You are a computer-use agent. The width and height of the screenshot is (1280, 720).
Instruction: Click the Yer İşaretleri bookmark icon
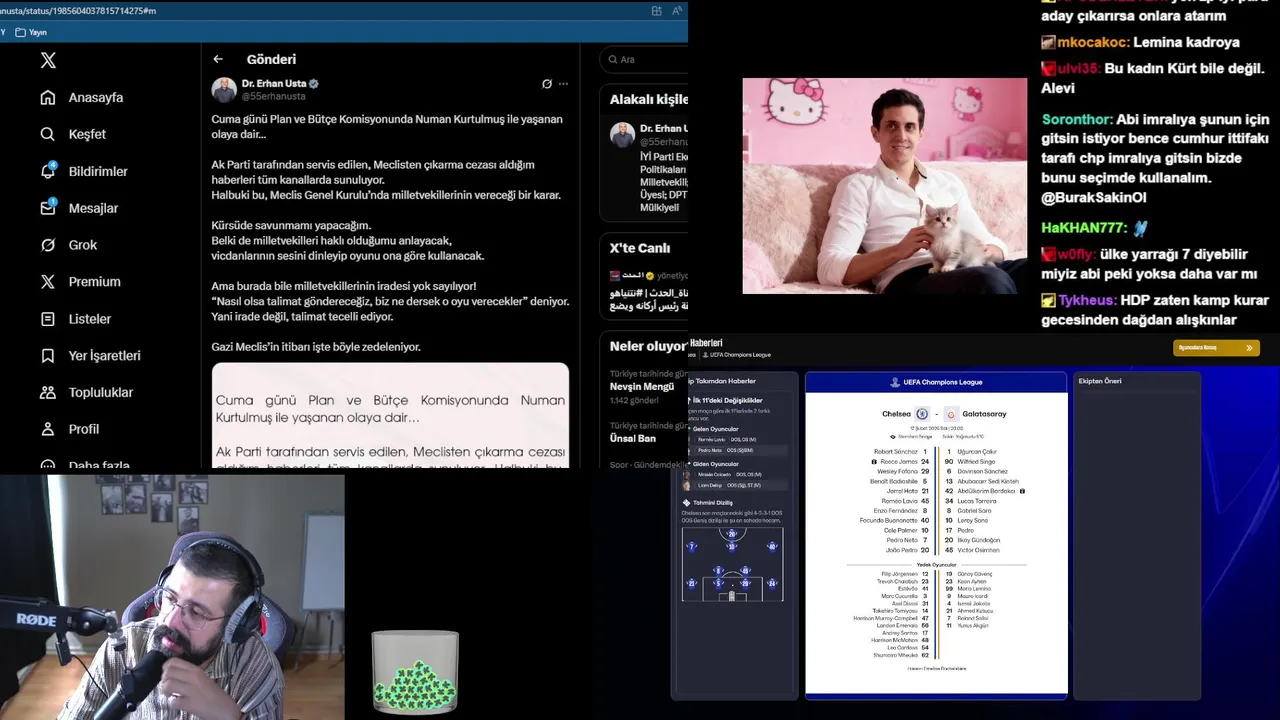click(48, 356)
